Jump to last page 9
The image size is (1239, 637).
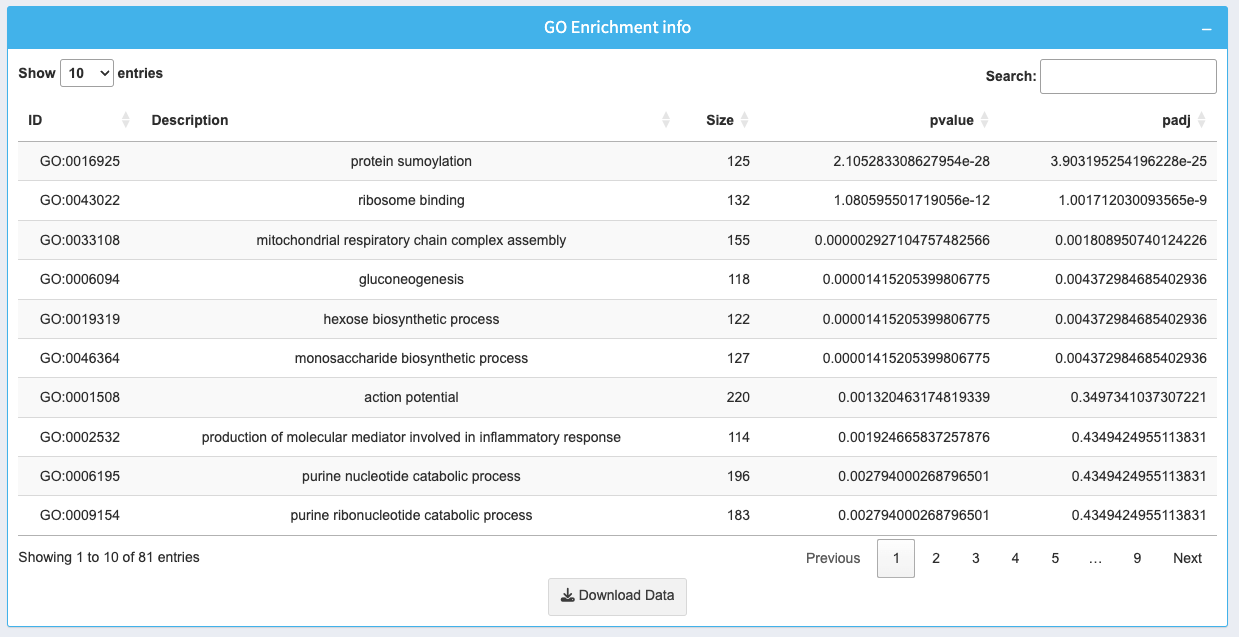1137,558
